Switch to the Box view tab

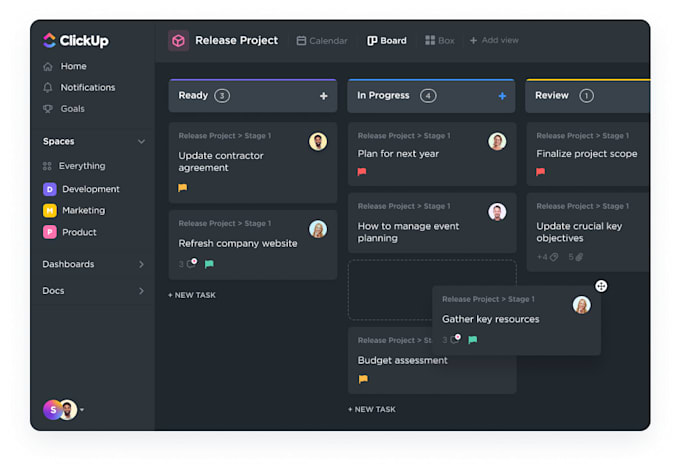[439, 41]
